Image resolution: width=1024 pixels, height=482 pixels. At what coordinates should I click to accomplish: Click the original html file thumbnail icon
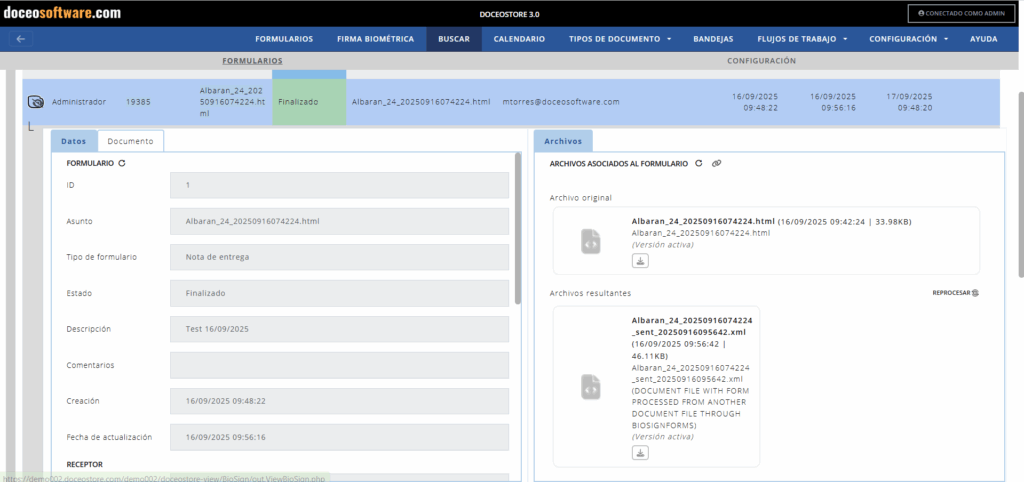pyautogui.click(x=591, y=241)
